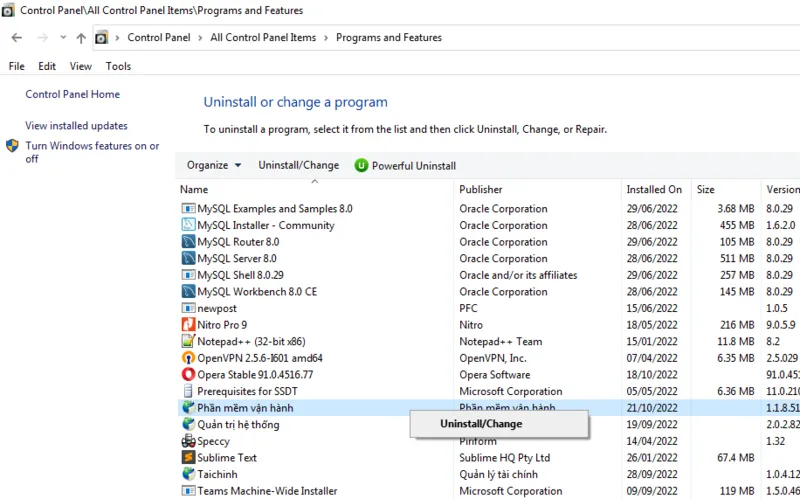Open the Tools menu
This screenshot has height=499, width=800.
[x=118, y=66]
